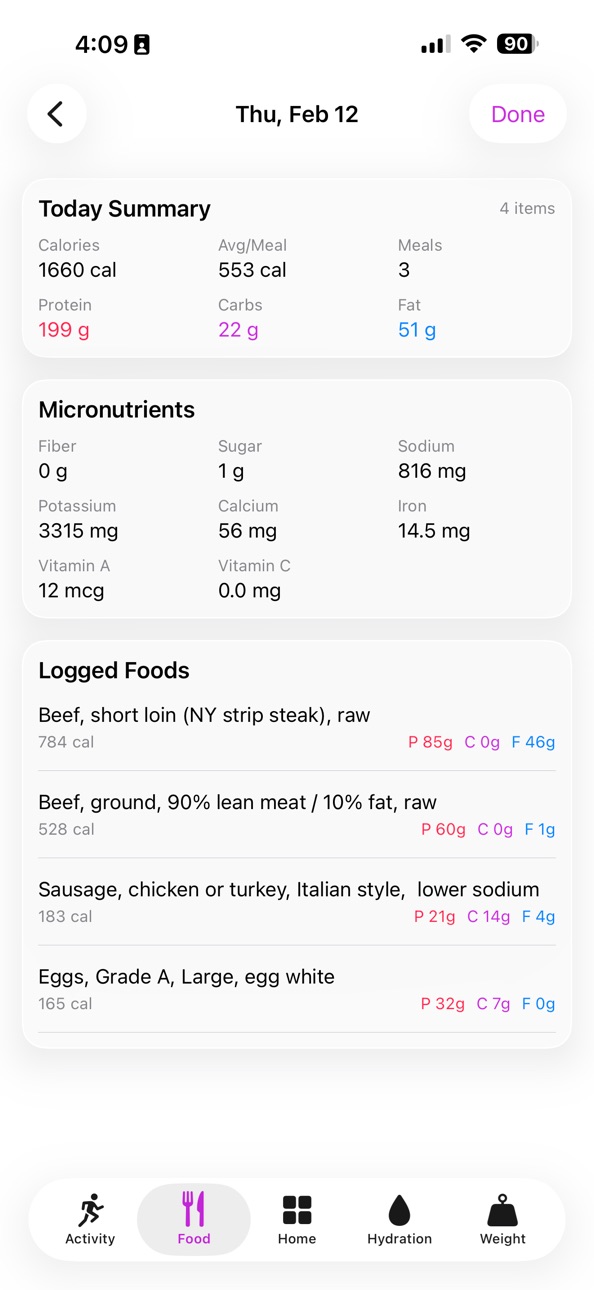Open the Italian style sausage entry
This screenshot has height=1290, width=594.
tap(297, 902)
